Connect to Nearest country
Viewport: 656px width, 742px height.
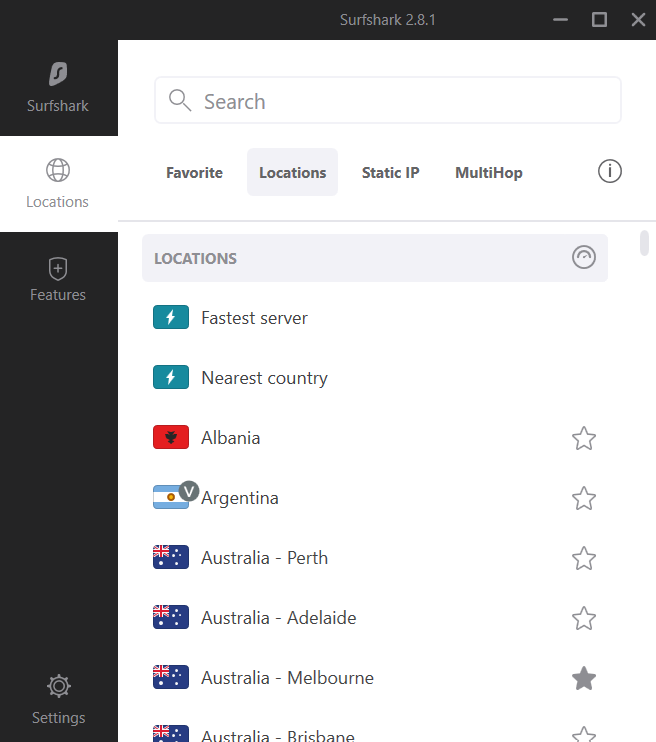click(x=375, y=378)
